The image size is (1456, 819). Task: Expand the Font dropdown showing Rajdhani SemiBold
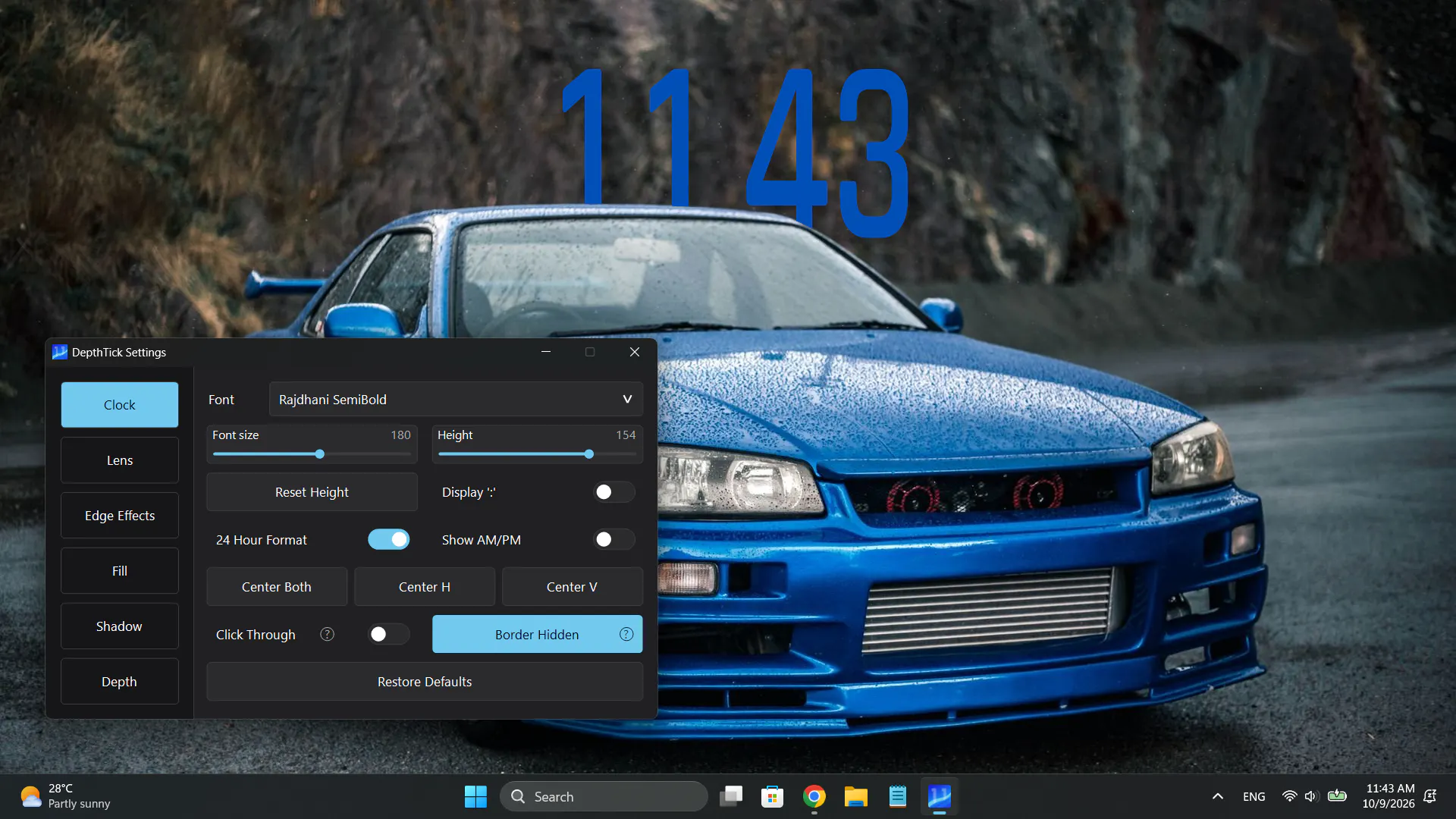pyautogui.click(x=456, y=399)
